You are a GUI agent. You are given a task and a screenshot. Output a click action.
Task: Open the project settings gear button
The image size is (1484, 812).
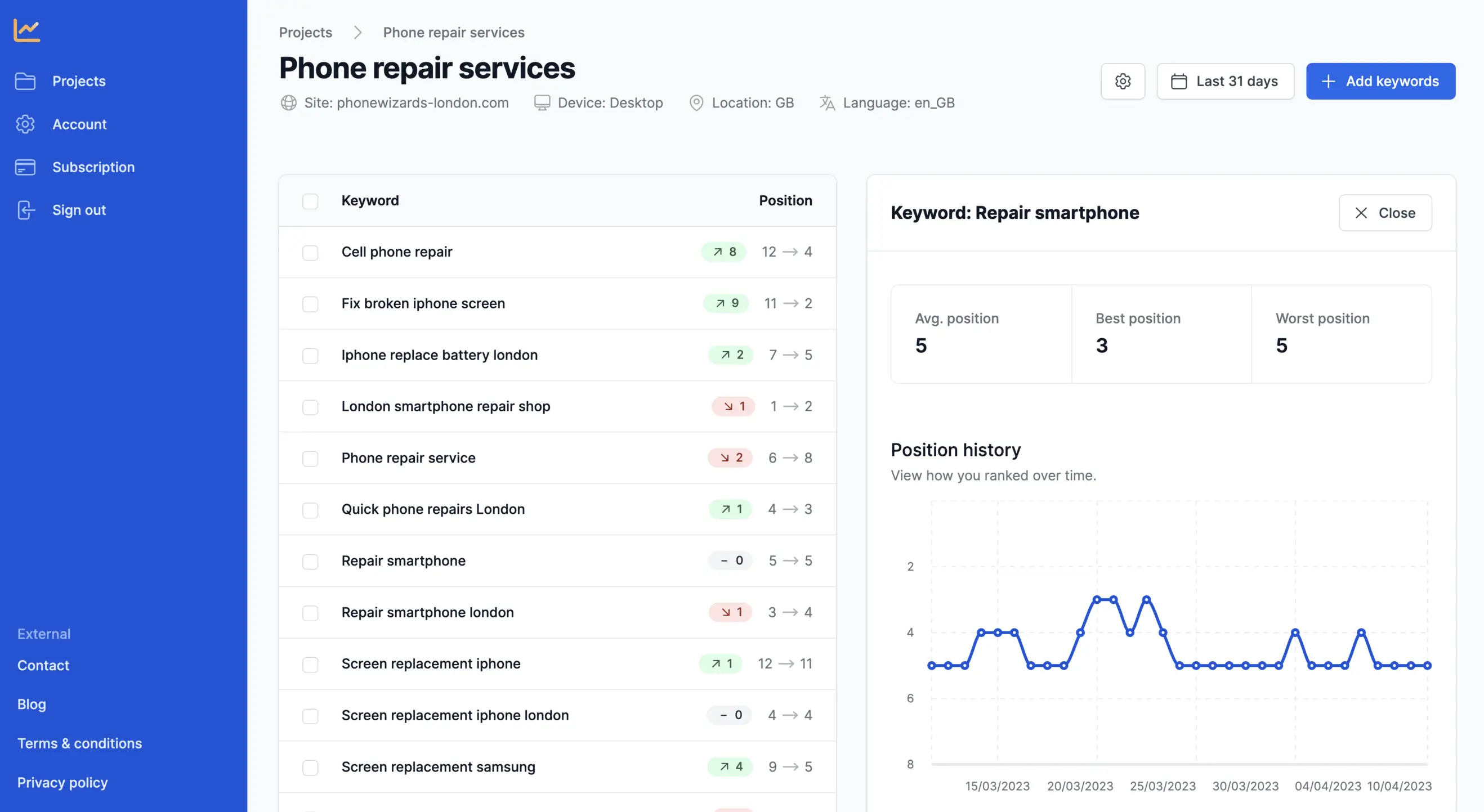(1122, 80)
